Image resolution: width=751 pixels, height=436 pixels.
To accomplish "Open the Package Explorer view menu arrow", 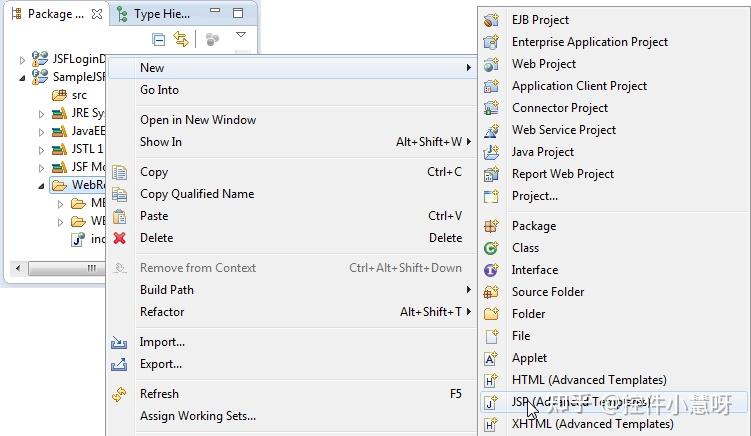I will (x=240, y=37).
